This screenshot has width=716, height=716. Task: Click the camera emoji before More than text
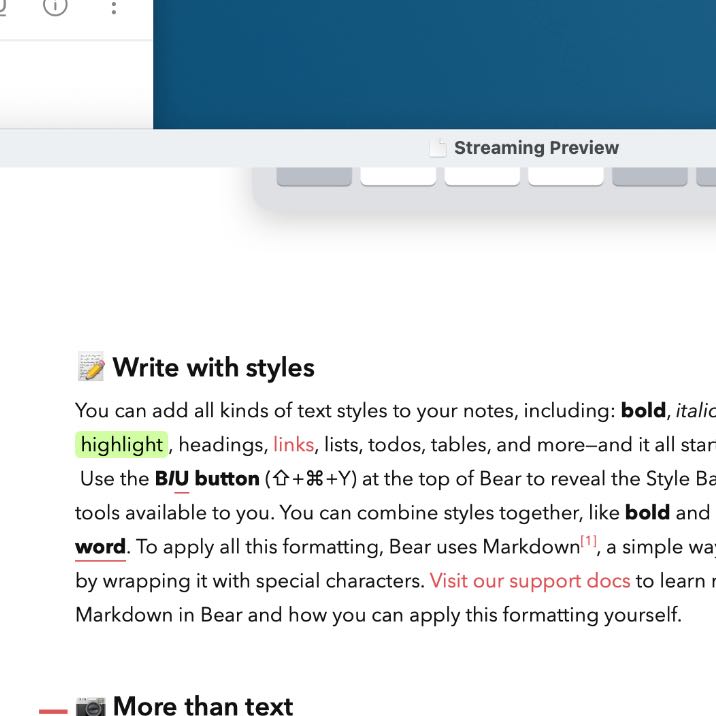[91, 706]
